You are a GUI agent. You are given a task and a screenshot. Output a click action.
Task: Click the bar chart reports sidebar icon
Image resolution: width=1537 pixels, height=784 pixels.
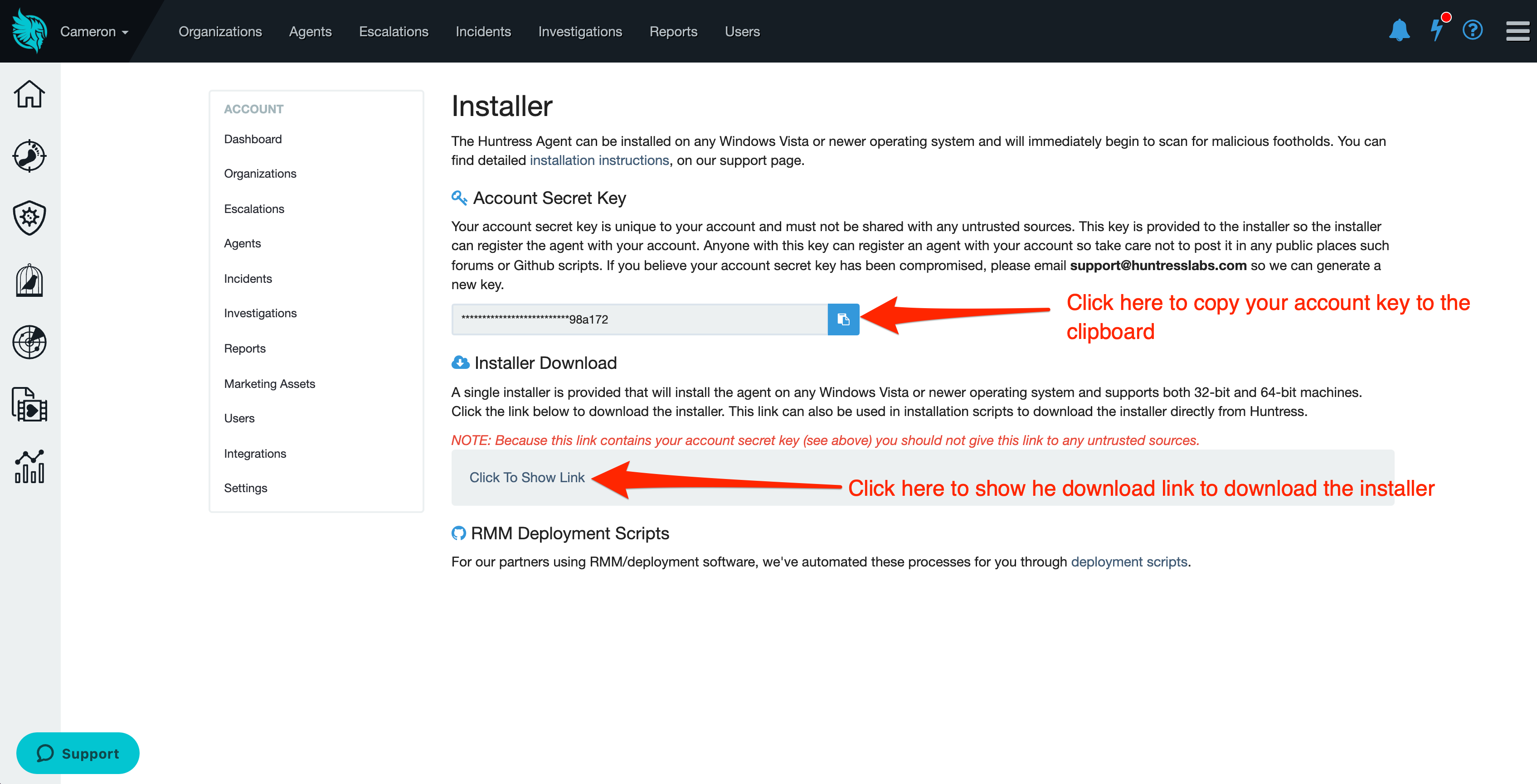pos(29,466)
